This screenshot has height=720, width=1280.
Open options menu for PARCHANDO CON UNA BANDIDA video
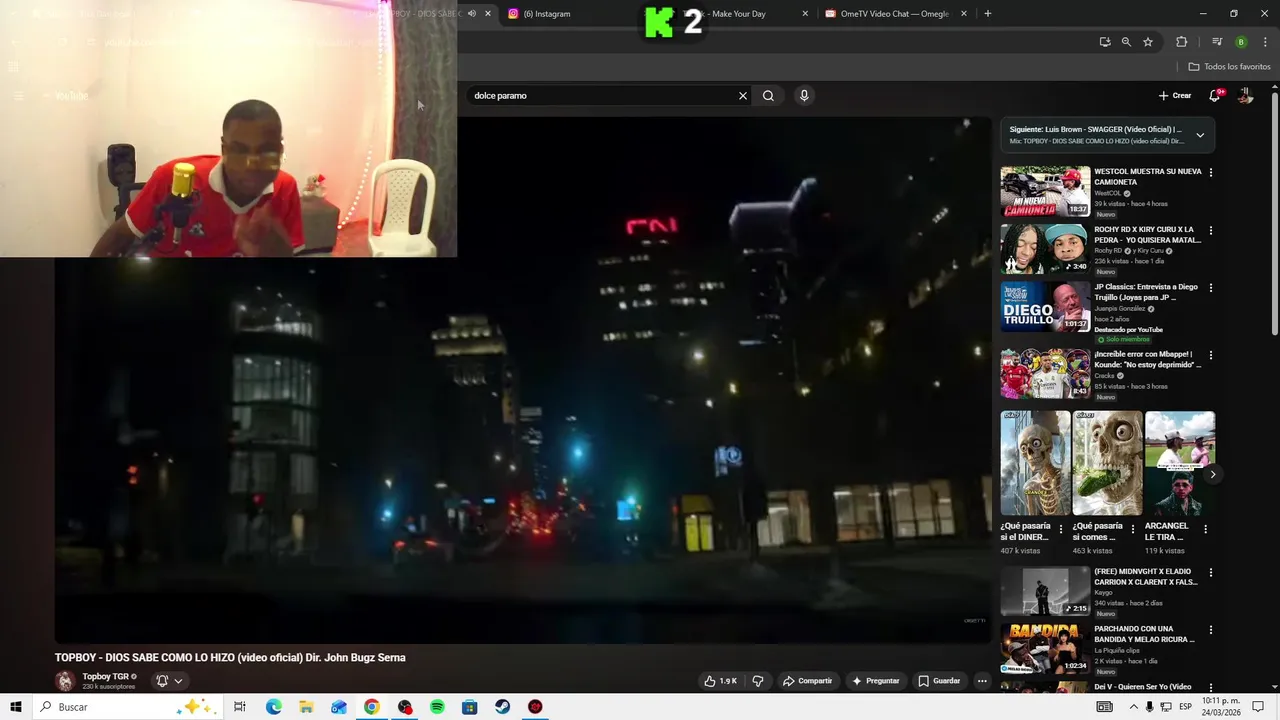1211,629
